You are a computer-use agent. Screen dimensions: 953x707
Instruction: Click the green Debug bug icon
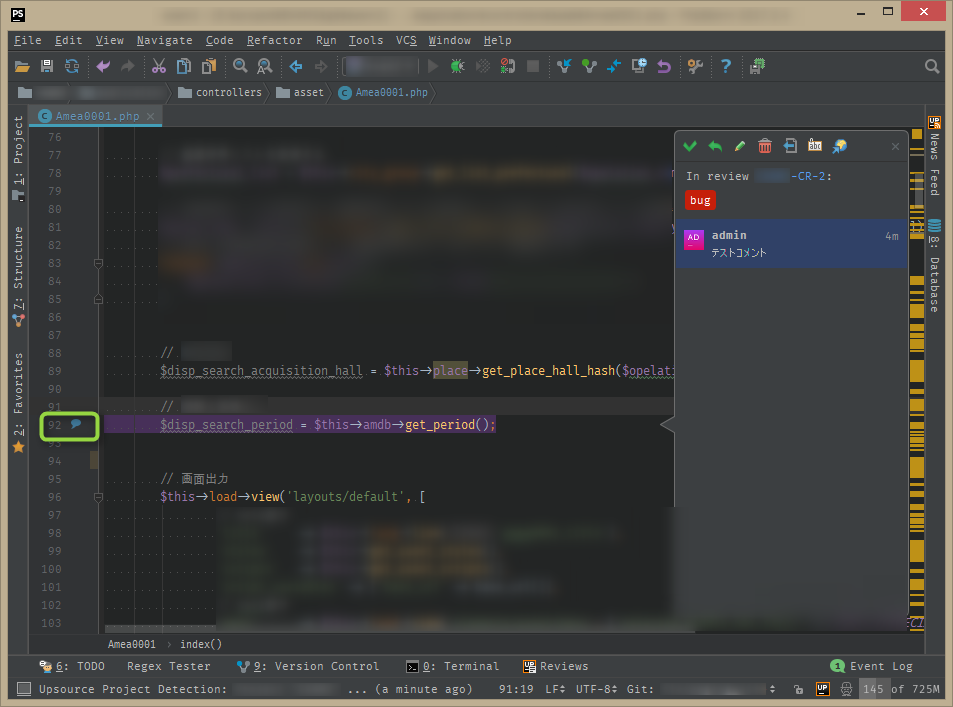tap(458, 66)
